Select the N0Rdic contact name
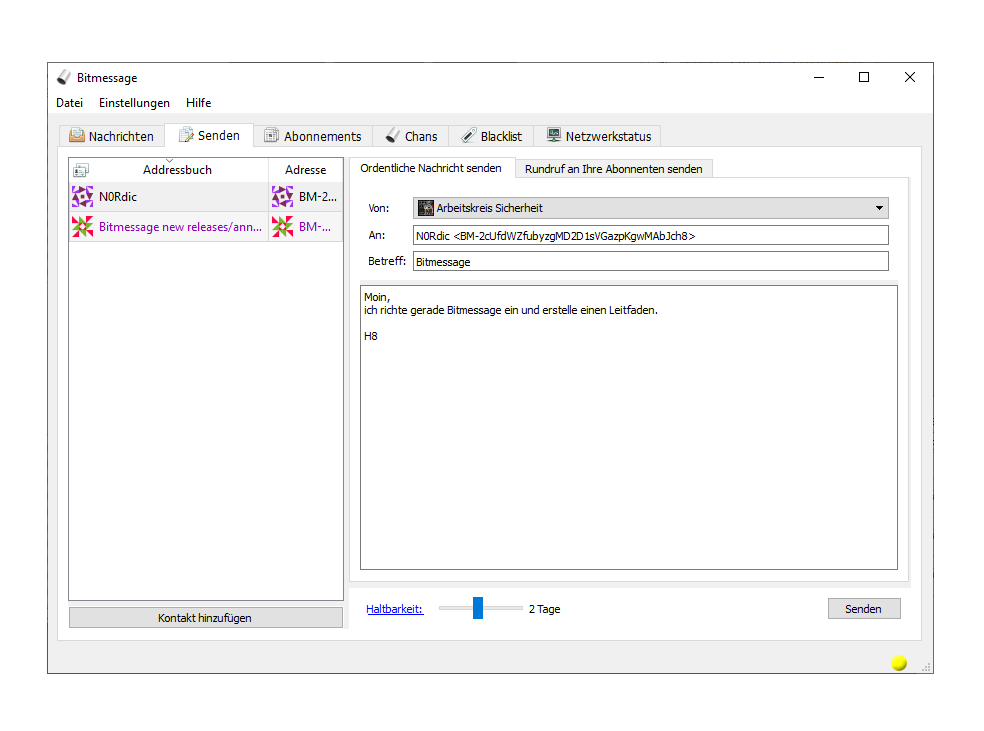 click(x=118, y=197)
